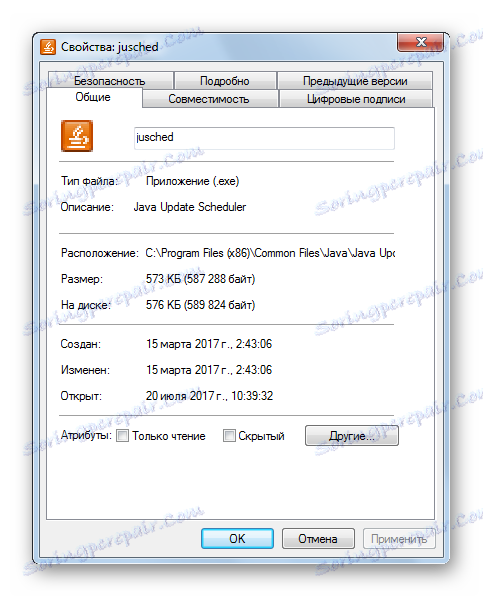483x597 pixels.
Task: Click the Другие... attributes button
Action: point(352,436)
